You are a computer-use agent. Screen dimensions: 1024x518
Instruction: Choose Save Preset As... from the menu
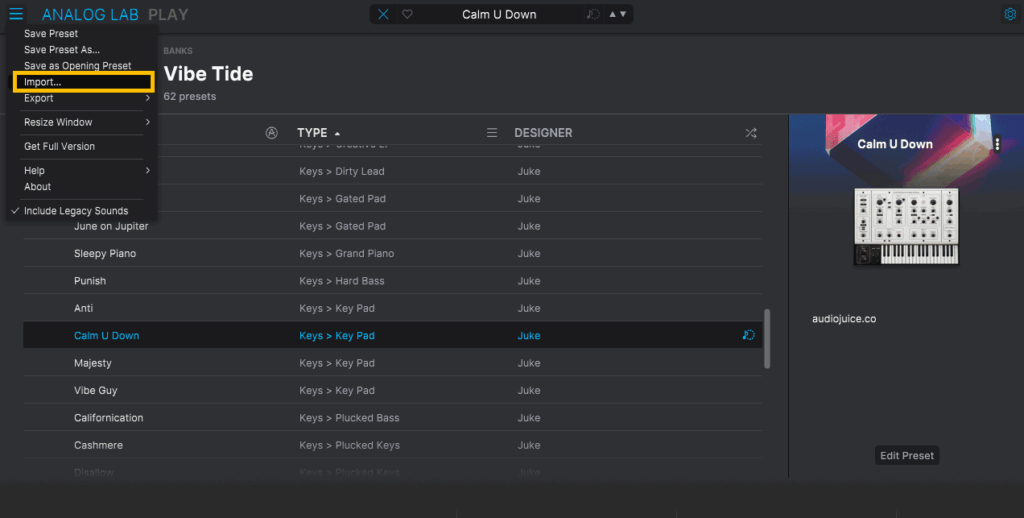pyautogui.click(x=62, y=50)
